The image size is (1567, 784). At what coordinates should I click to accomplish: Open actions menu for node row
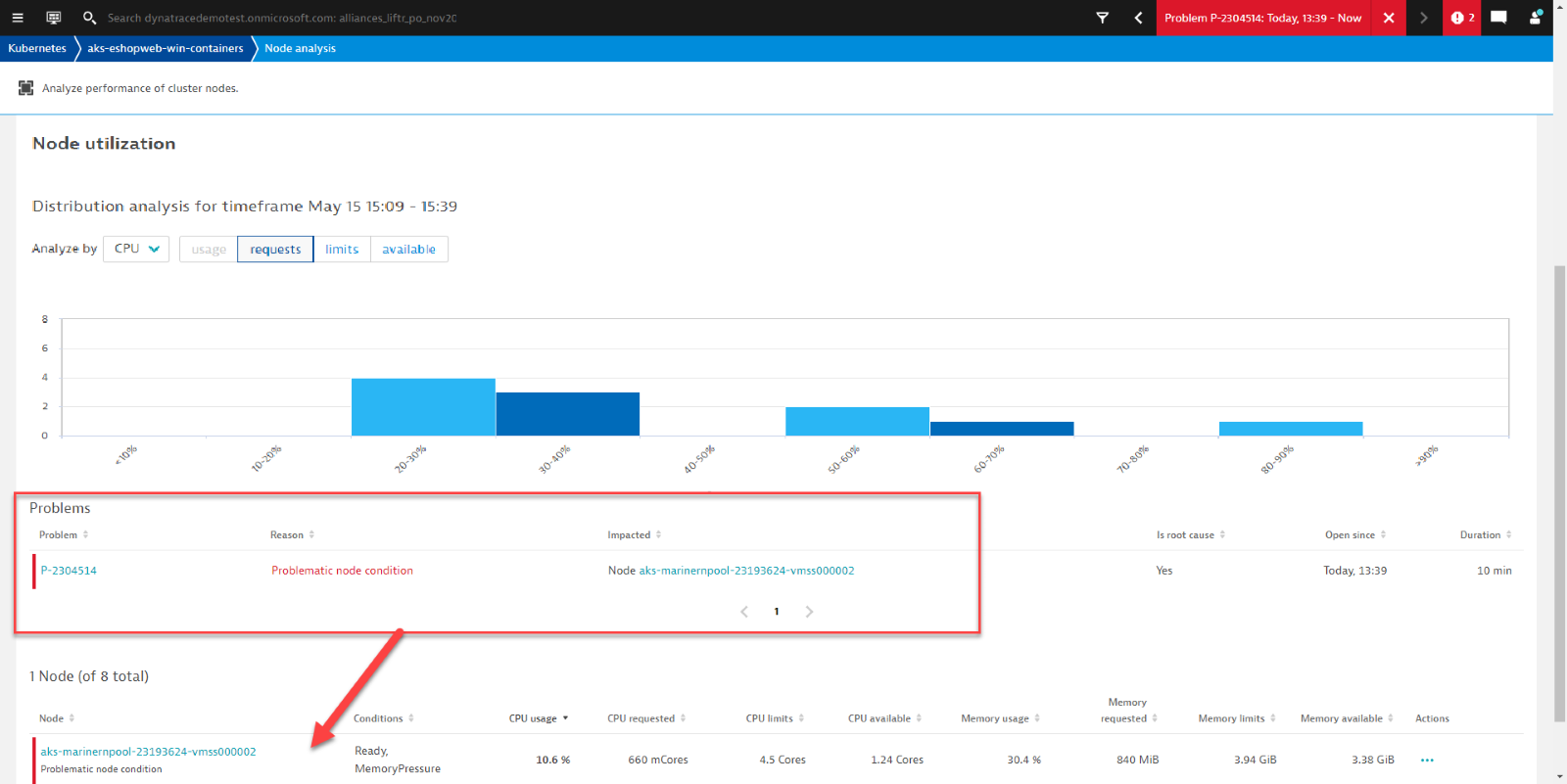click(1427, 760)
